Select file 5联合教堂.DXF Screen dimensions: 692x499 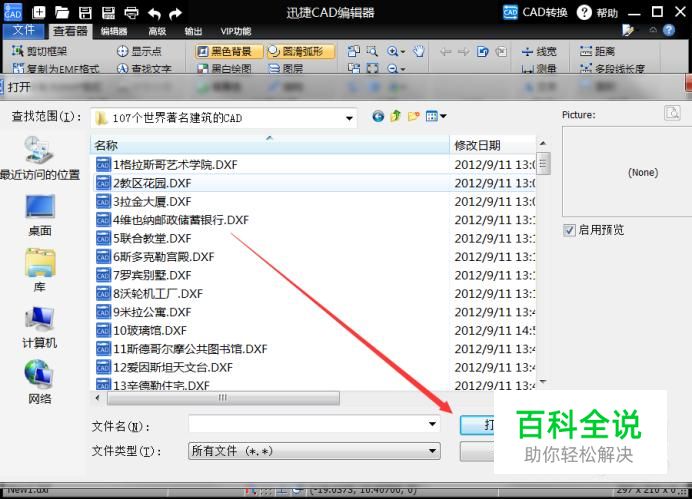point(152,238)
